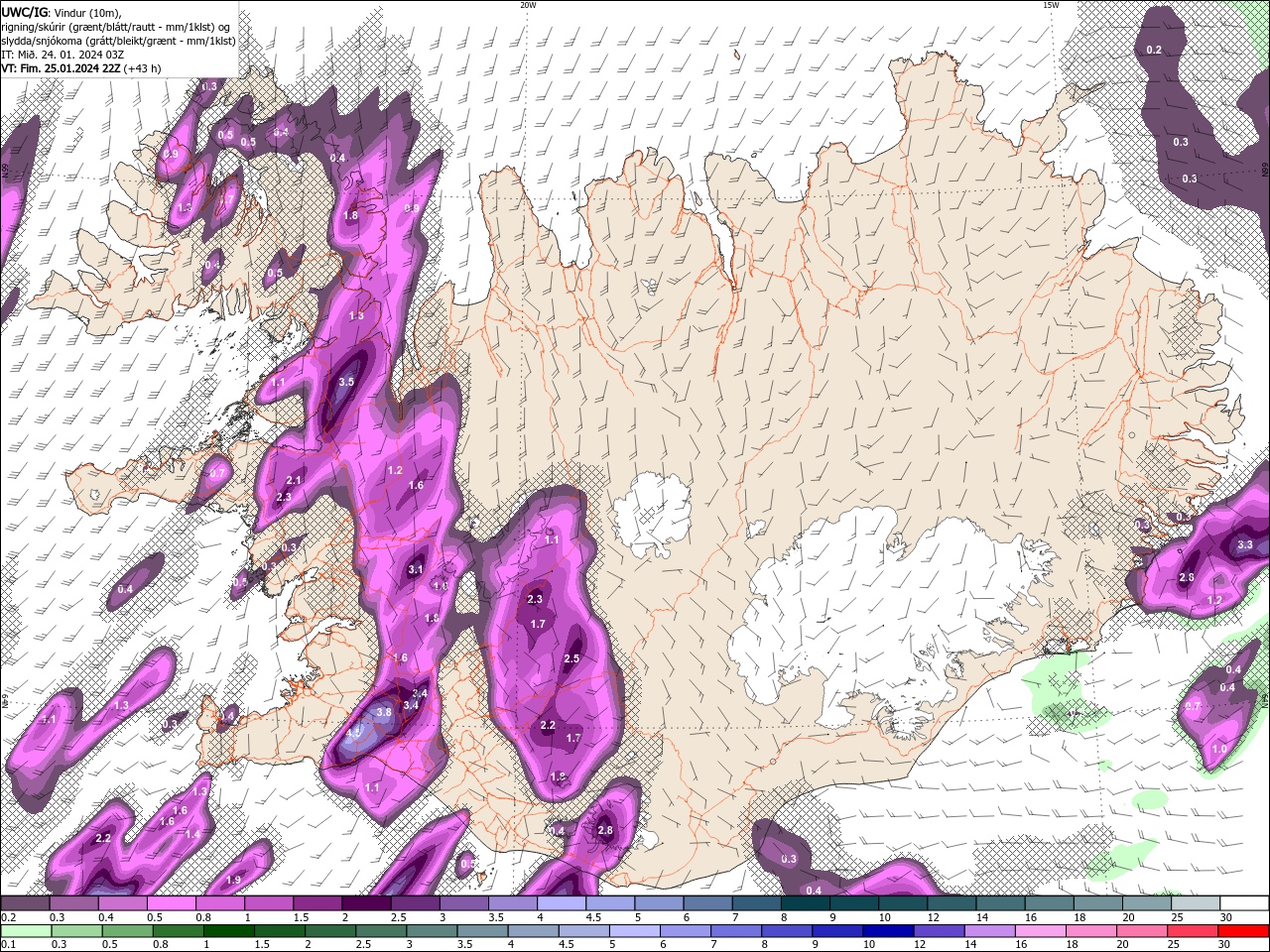Click the light lavender swatch at 4 in upper legend
The width and height of the screenshot is (1270, 952).
[x=561, y=903]
